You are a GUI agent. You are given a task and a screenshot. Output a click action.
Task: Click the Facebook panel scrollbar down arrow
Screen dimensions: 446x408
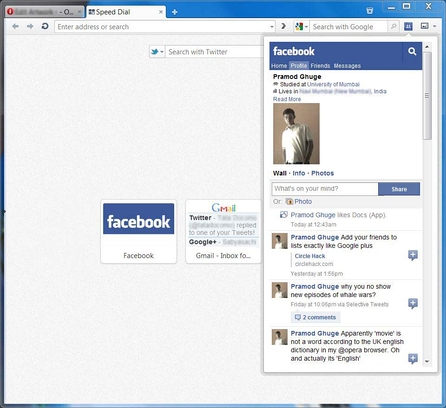click(427, 362)
